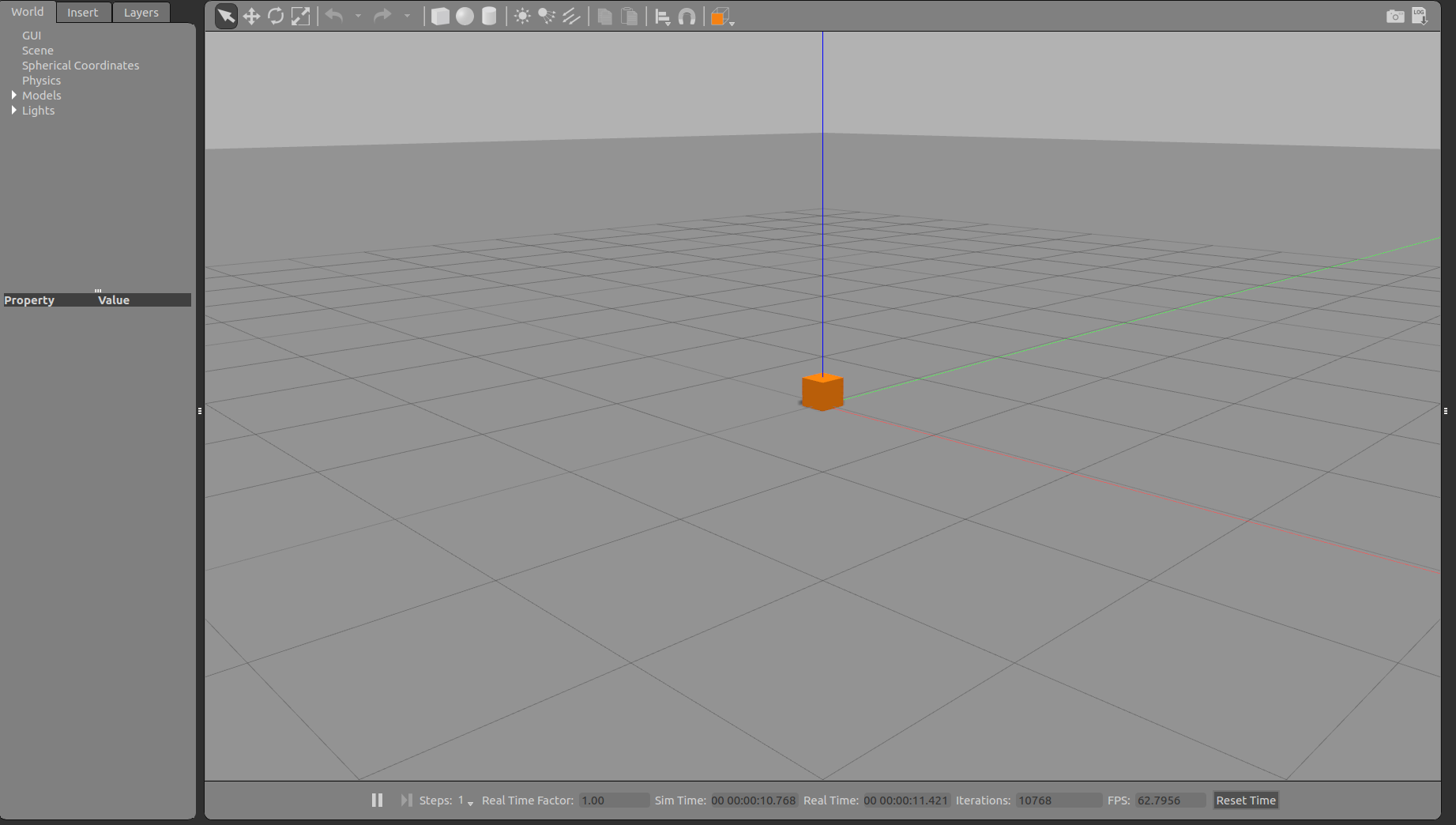Click the Value column header

click(114, 300)
